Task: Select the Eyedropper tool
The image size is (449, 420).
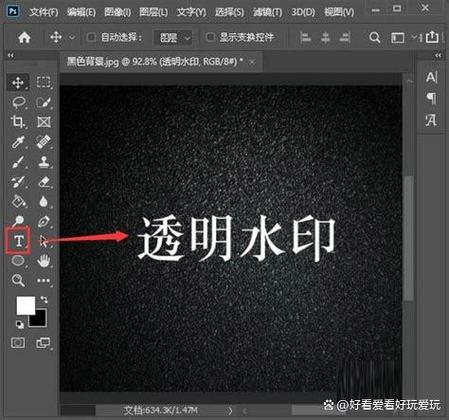Action: (18, 142)
